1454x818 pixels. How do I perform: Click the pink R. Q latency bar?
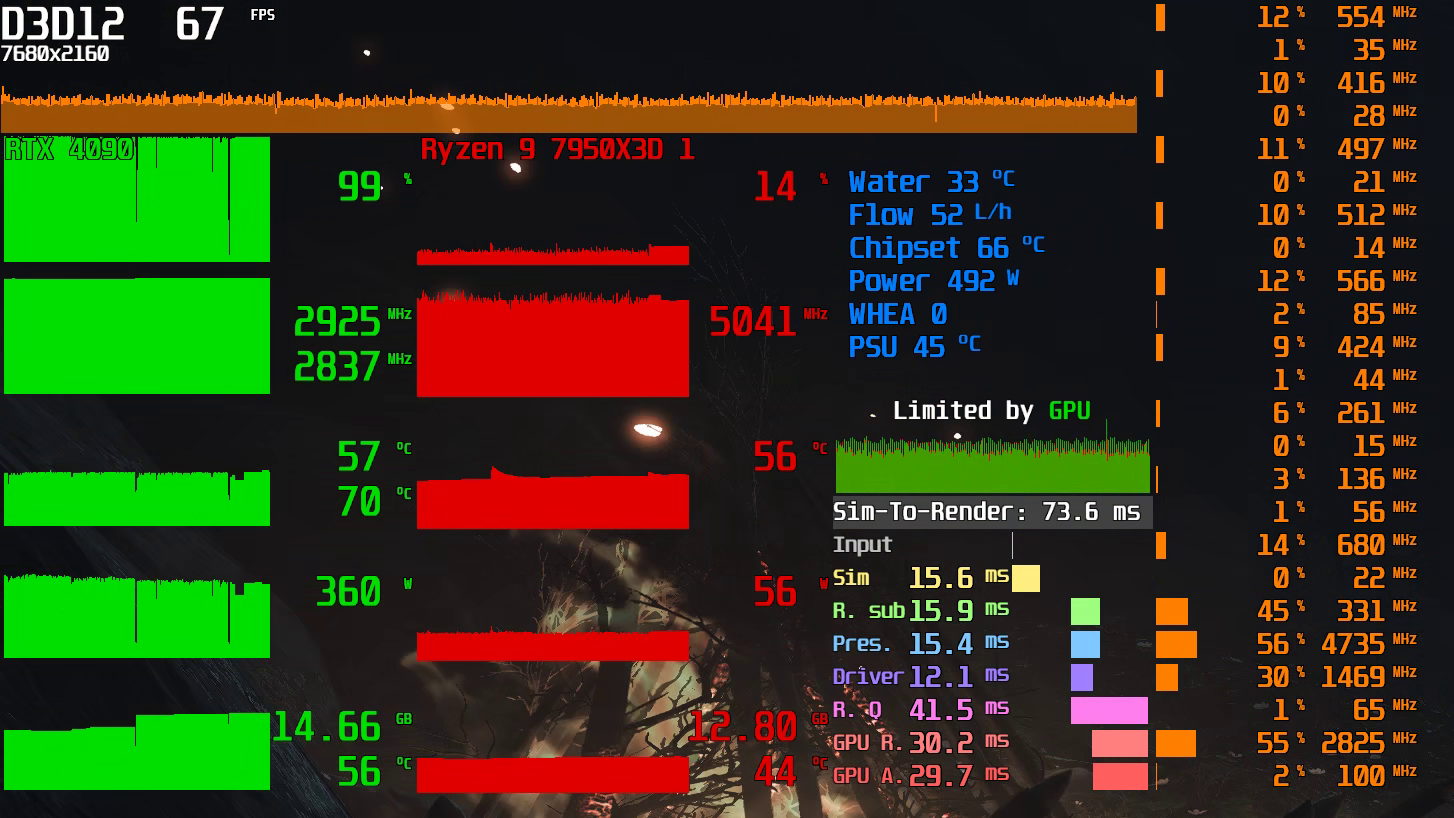(1109, 710)
